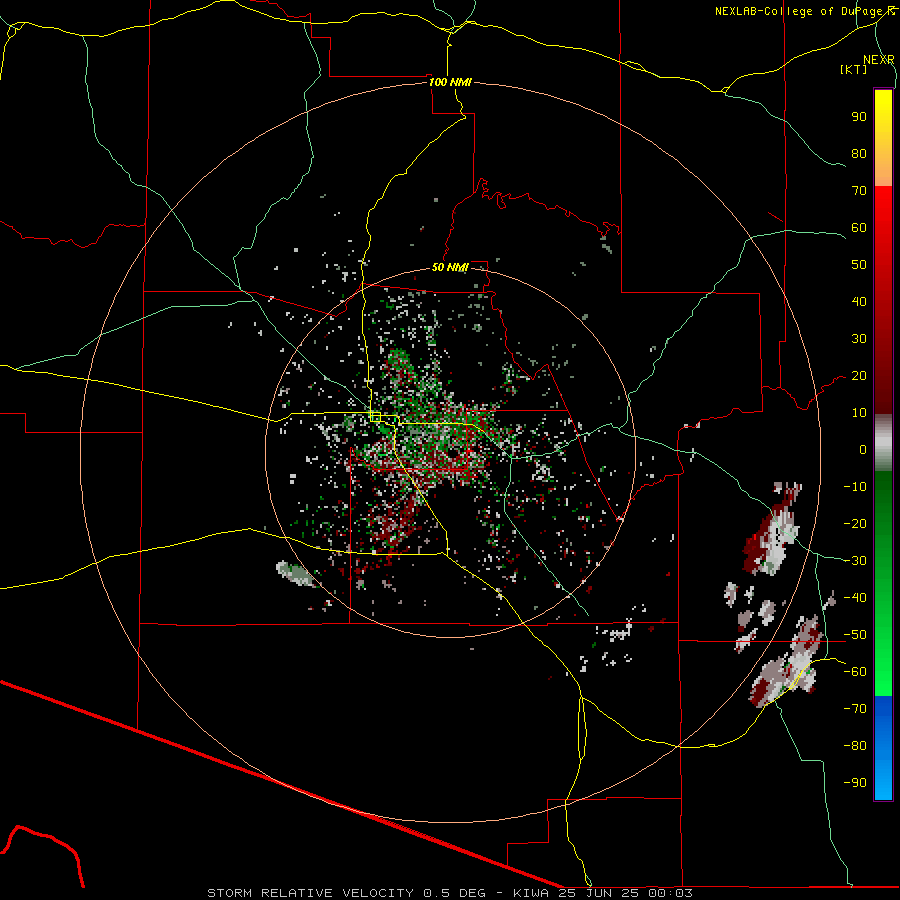Select the 100 NMI range ring label
900x900 pixels.
450,82
